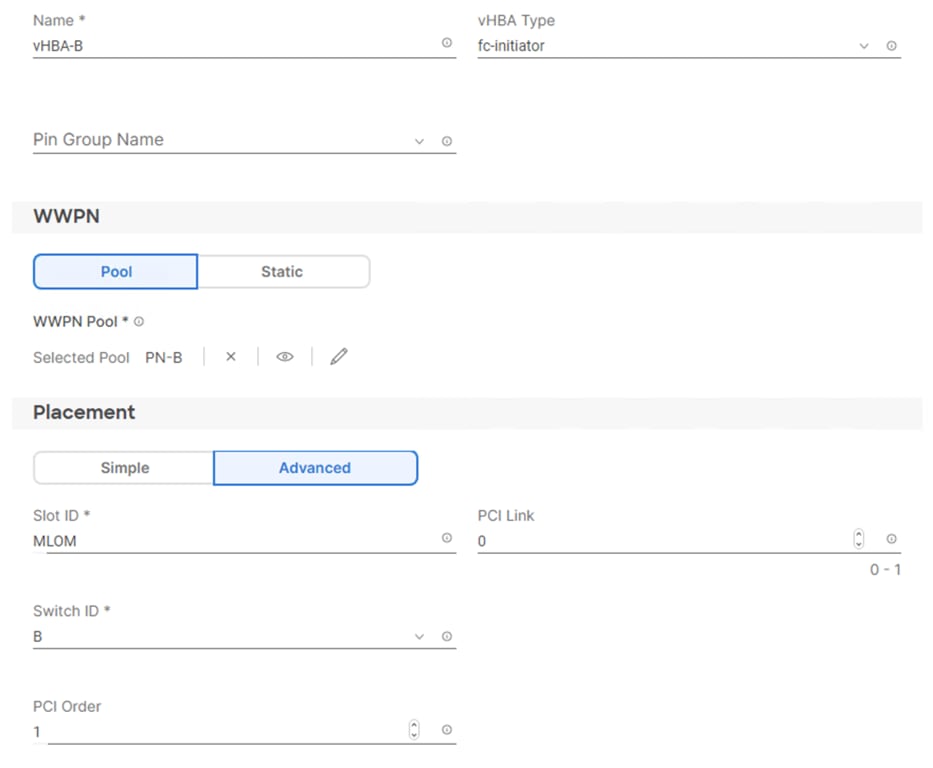This screenshot has width=933, height=768.
Task: Select the Advanced placement tab
Action: click(x=315, y=467)
